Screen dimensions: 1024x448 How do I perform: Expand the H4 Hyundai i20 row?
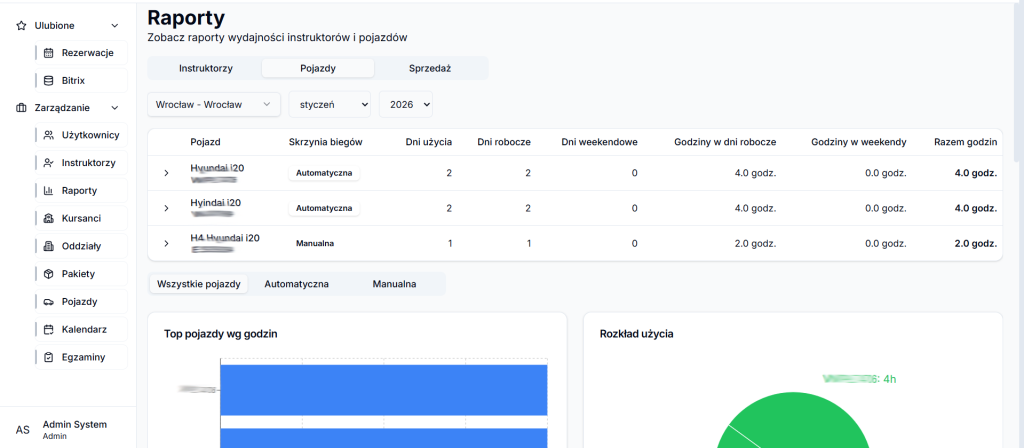[x=166, y=243]
